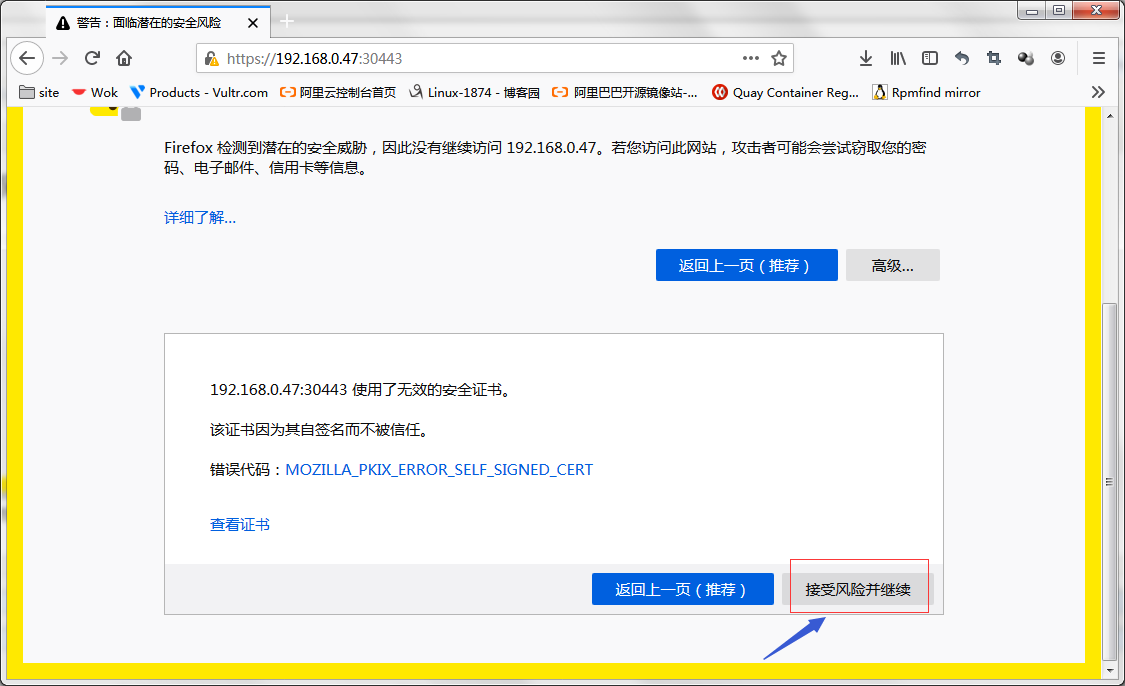1125x686 pixels.
Task: Click the crop screenshot toolbar icon
Action: pyautogui.click(x=994, y=58)
